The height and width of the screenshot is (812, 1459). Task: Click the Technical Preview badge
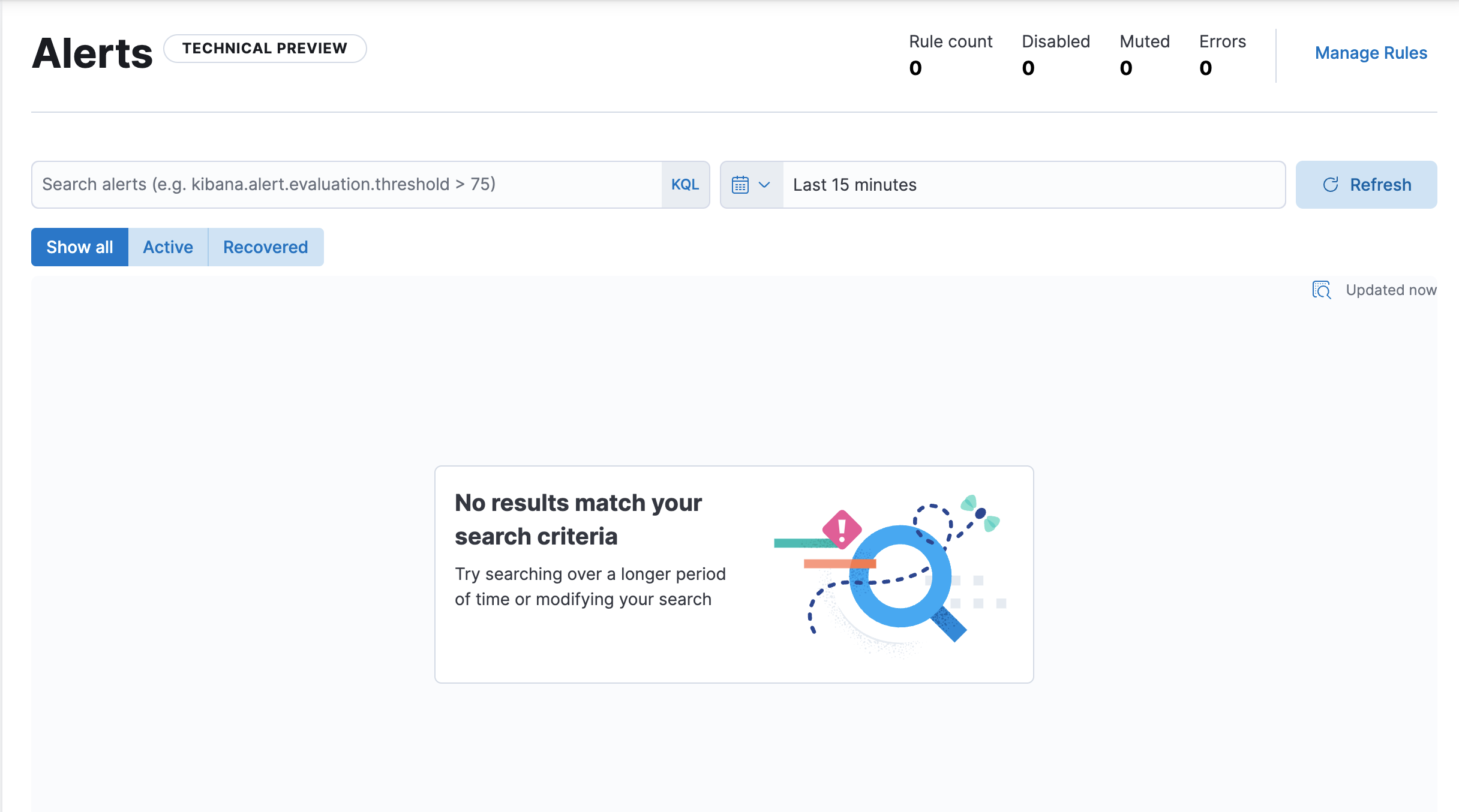[265, 49]
